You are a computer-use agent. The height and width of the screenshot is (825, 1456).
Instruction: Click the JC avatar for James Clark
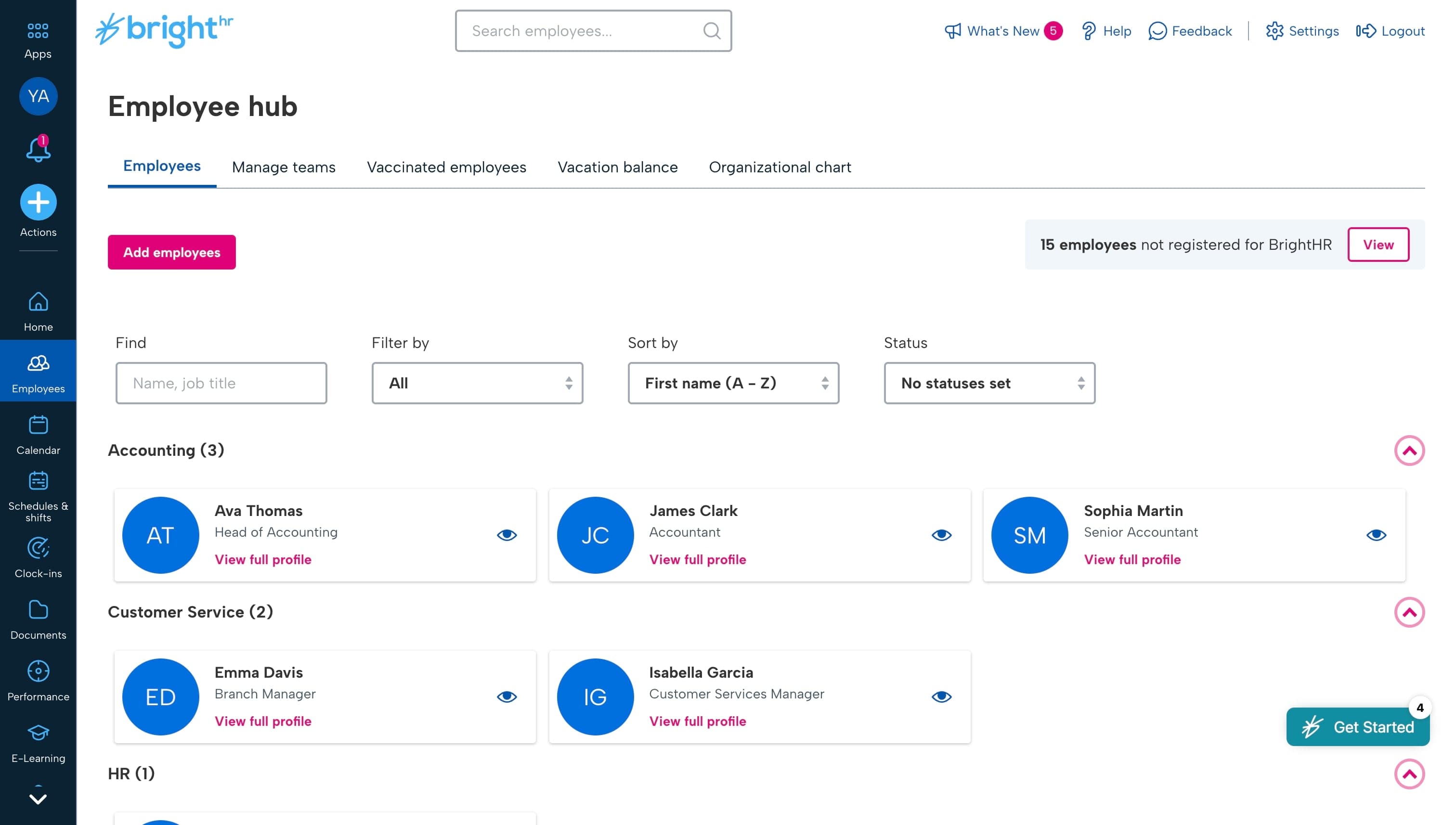point(595,535)
